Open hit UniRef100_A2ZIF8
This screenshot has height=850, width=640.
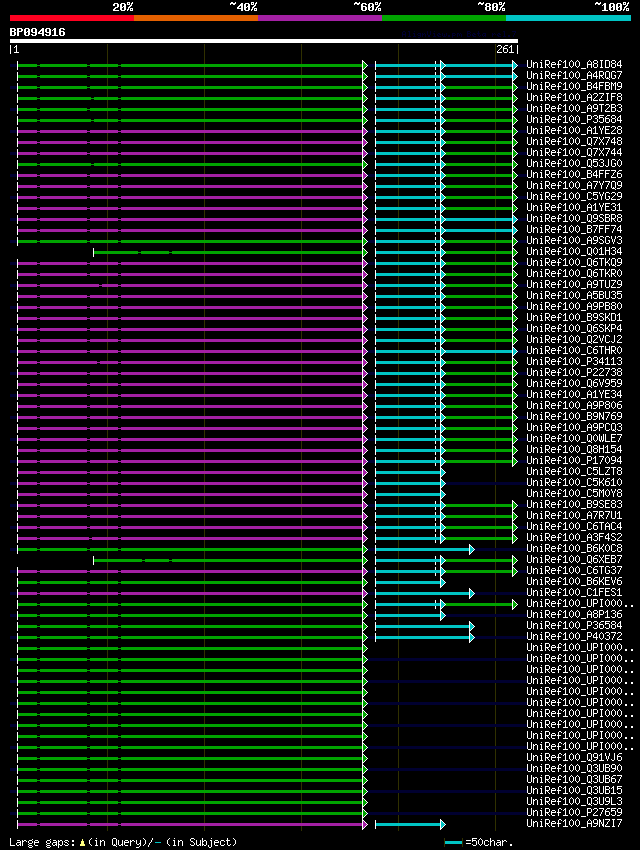point(574,98)
